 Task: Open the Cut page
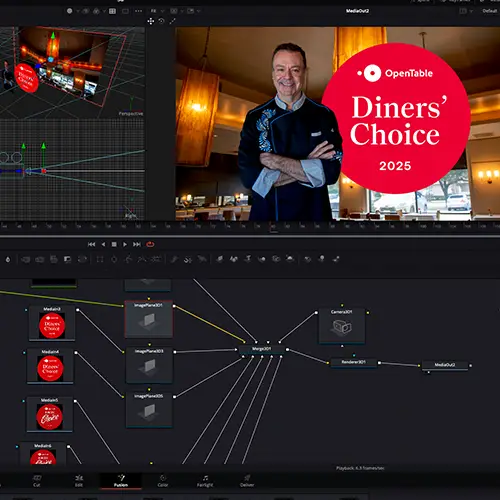pyautogui.click(x=37, y=481)
